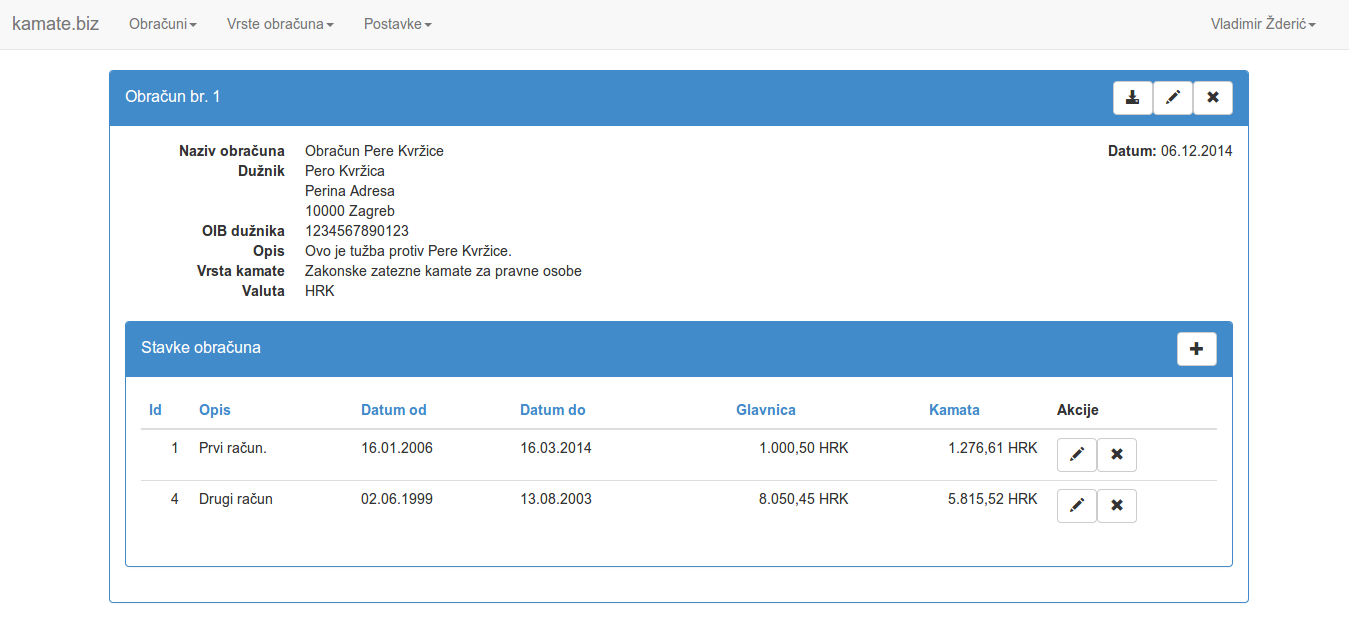
Task: Click the Stavke obračuna panel heading
Action: pos(201,348)
